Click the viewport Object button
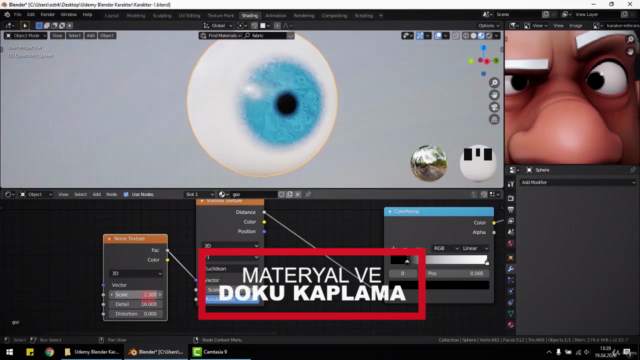The height and width of the screenshot is (360, 640). pos(107,36)
